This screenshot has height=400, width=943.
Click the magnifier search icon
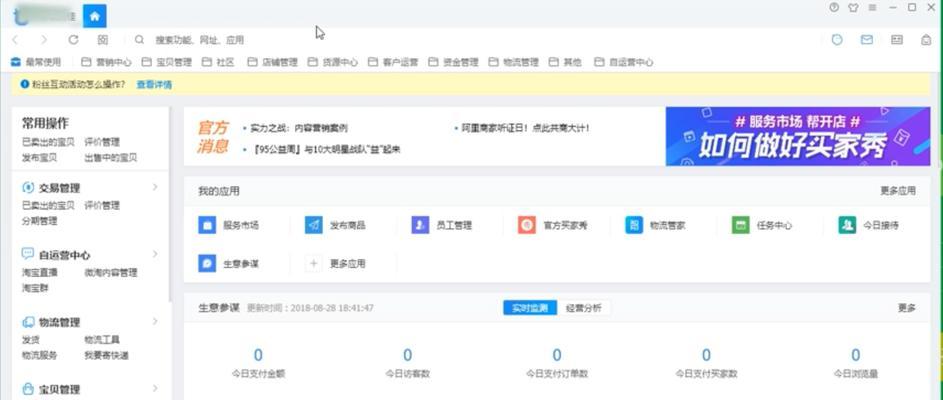[140, 40]
